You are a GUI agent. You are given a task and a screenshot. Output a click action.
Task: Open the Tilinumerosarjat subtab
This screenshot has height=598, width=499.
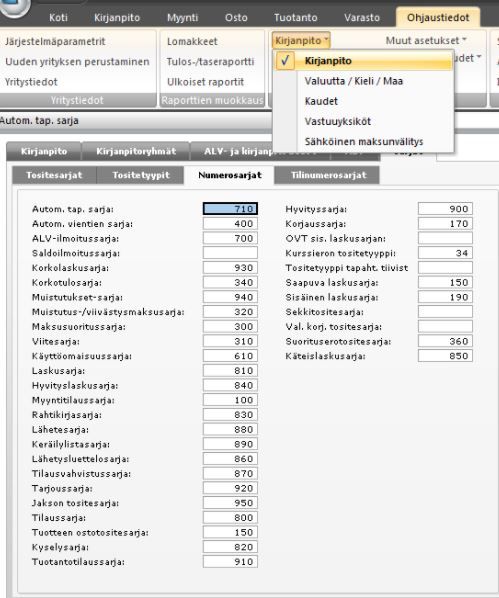click(328, 175)
